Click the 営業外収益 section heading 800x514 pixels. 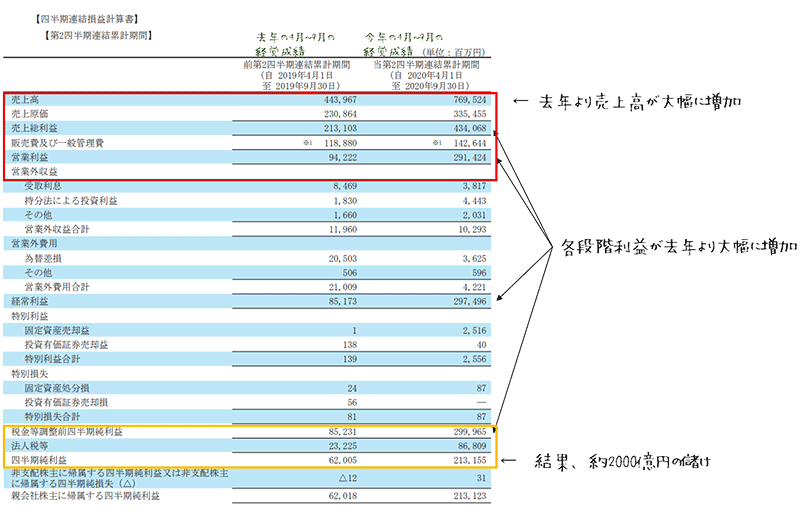point(34,172)
